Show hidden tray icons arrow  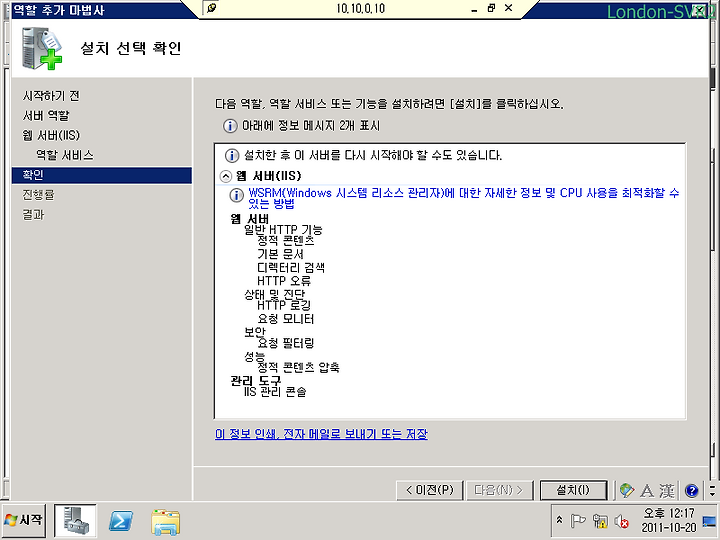point(559,520)
